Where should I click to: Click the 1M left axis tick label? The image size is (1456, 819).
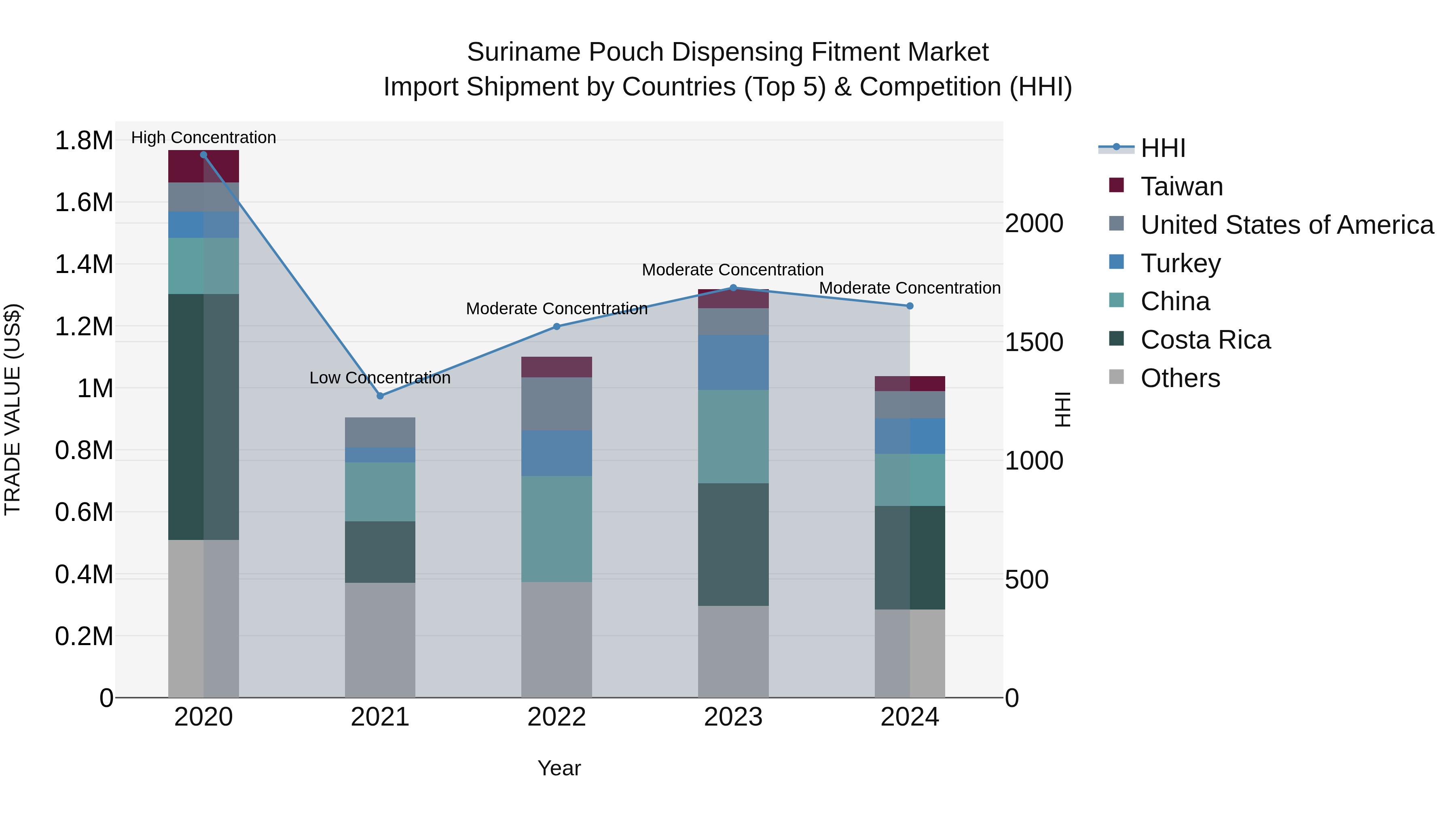pyautogui.click(x=95, y=389)
